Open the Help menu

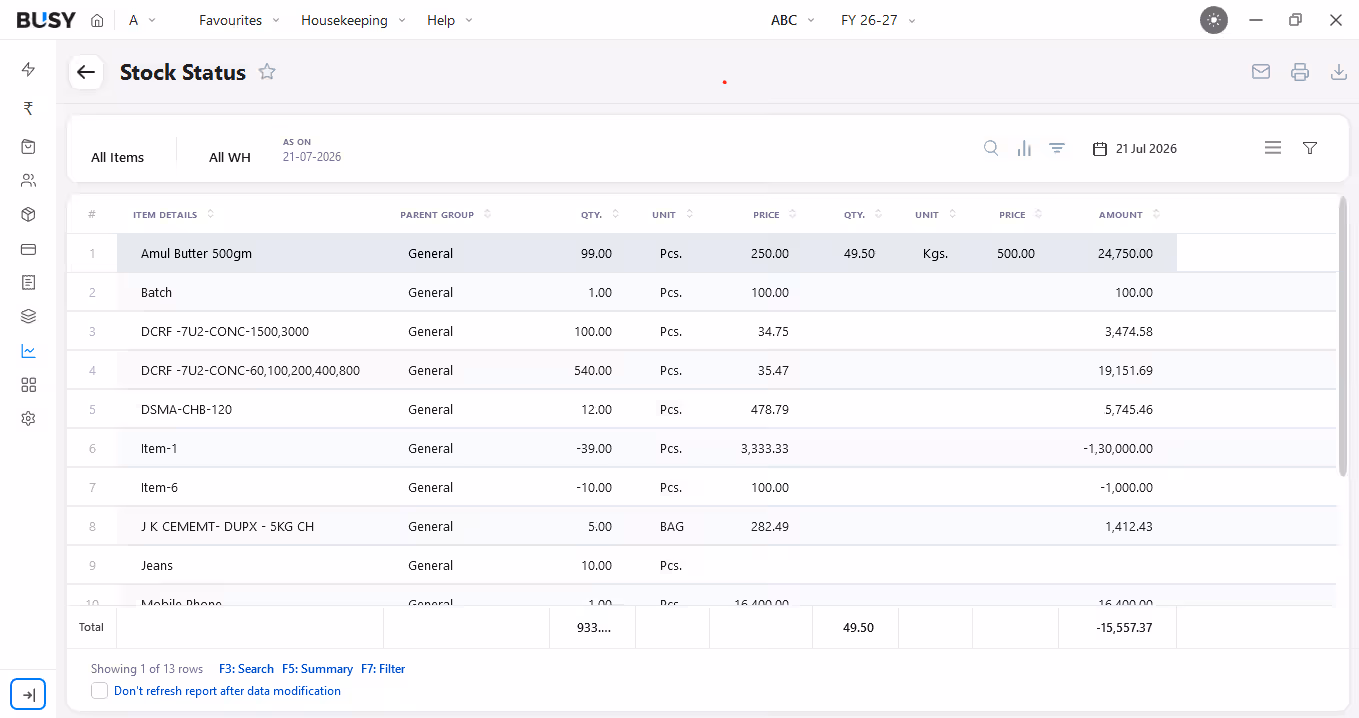[x=449, y=20]
